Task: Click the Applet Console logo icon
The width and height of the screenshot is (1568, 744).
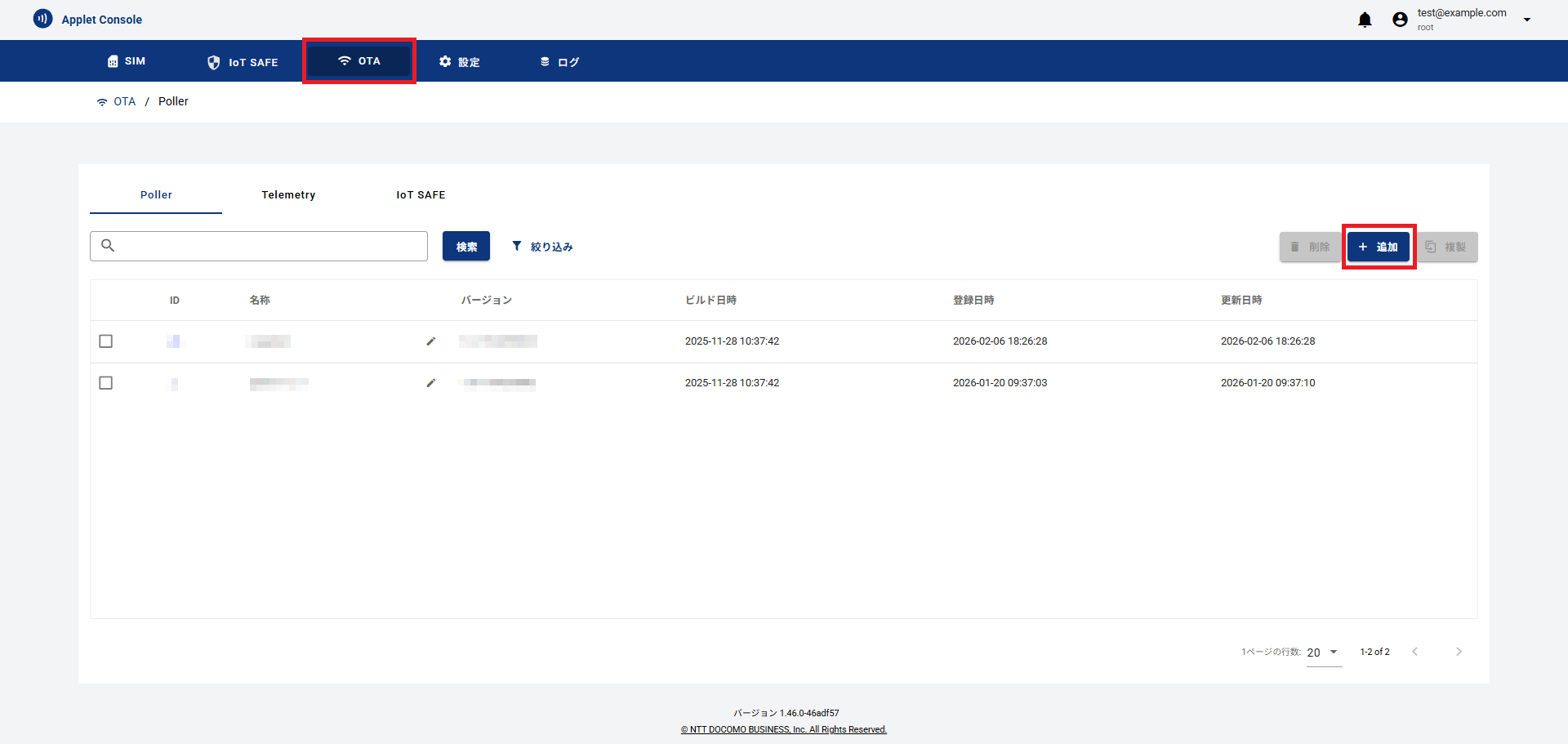Action: click(x=42, y=19)
